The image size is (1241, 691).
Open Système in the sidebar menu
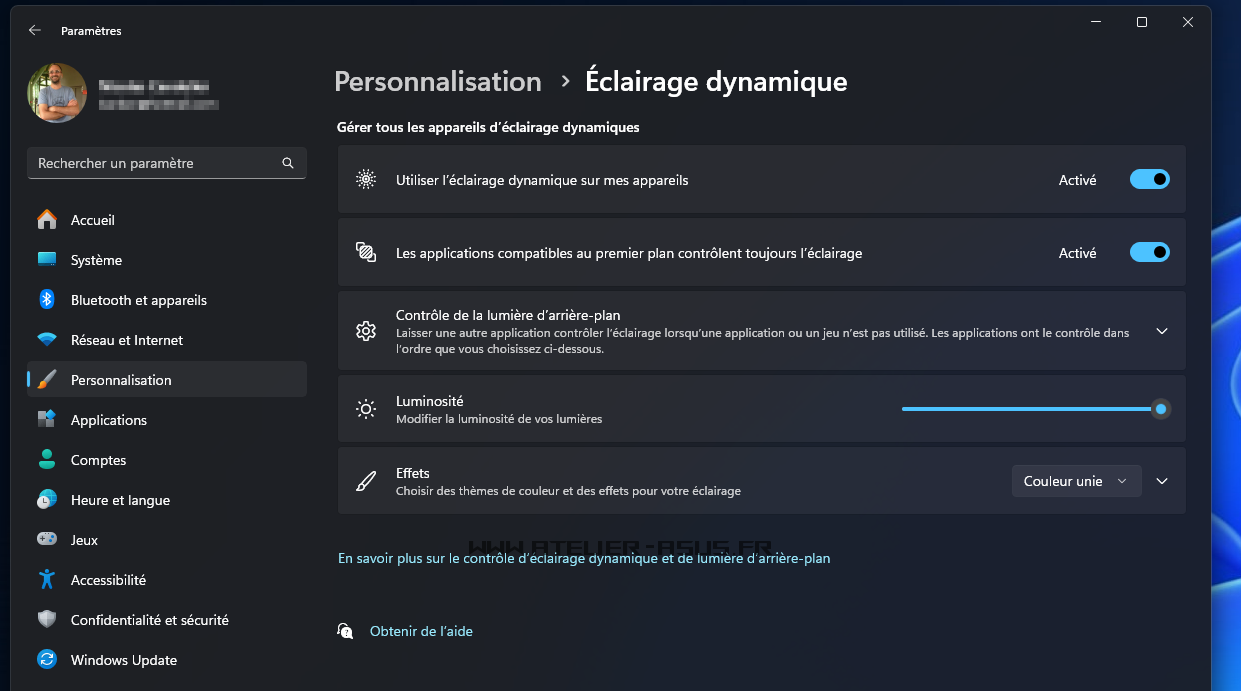96,260
